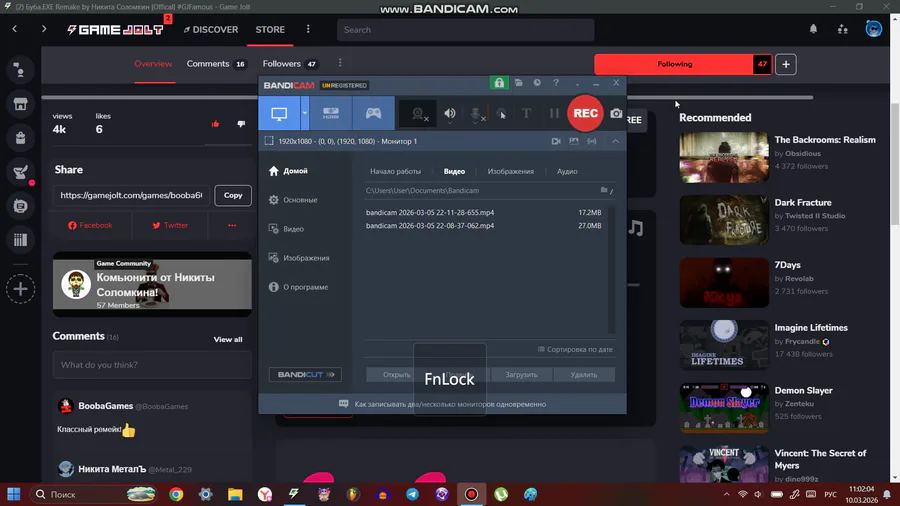Image resolution: width=900 pixels, height=506 pixels.
Task: Collapse Bandicam panel with the up chevron
Action: click(615, 141)
